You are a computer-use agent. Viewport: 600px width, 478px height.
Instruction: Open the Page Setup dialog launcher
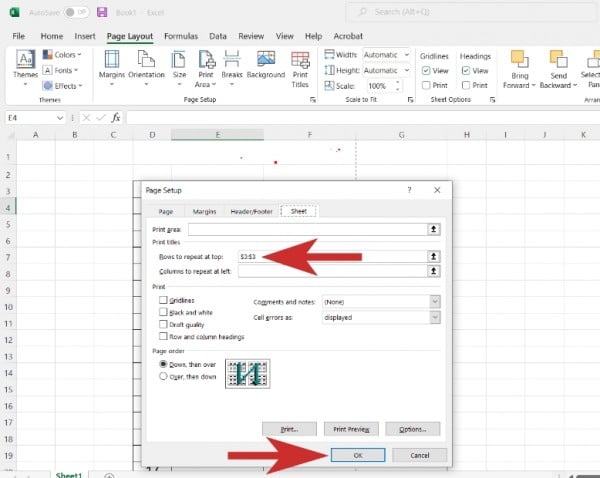coord(313,100)
